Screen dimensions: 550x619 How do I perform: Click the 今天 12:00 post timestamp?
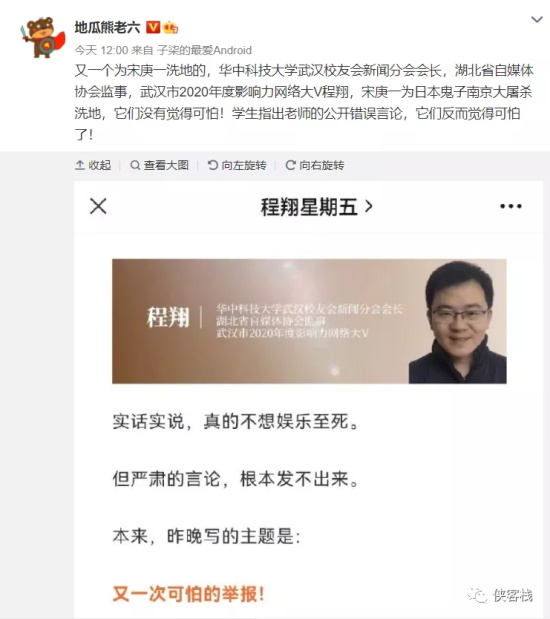pos(101,50)
